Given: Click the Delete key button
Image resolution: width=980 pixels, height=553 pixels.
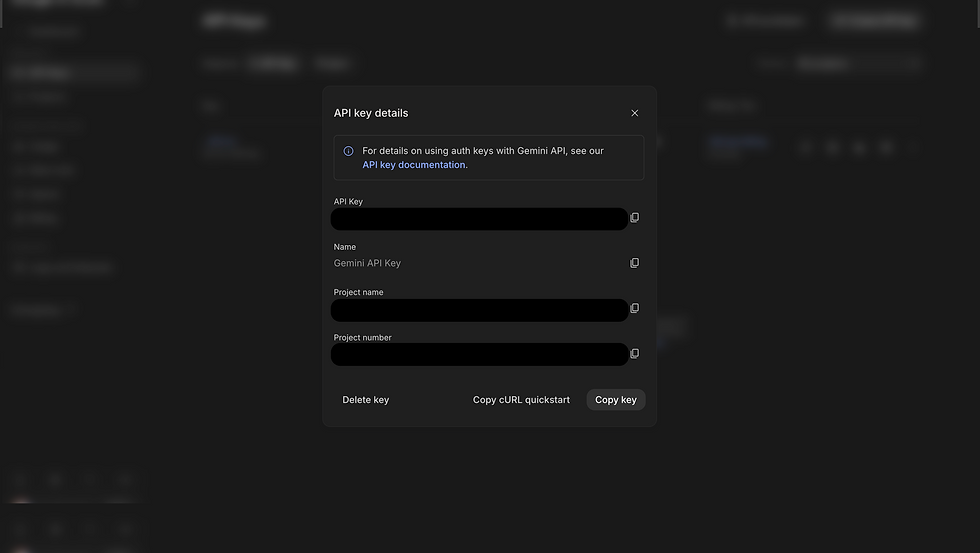Looking at the screenshot, I should point(366,400).
